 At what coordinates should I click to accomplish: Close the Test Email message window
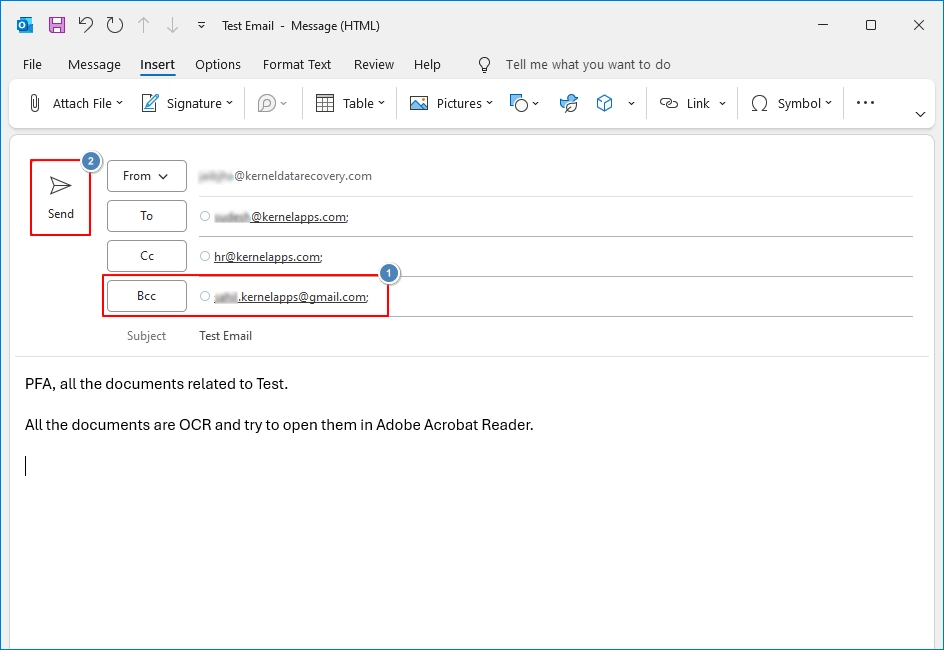click(919, 25)
